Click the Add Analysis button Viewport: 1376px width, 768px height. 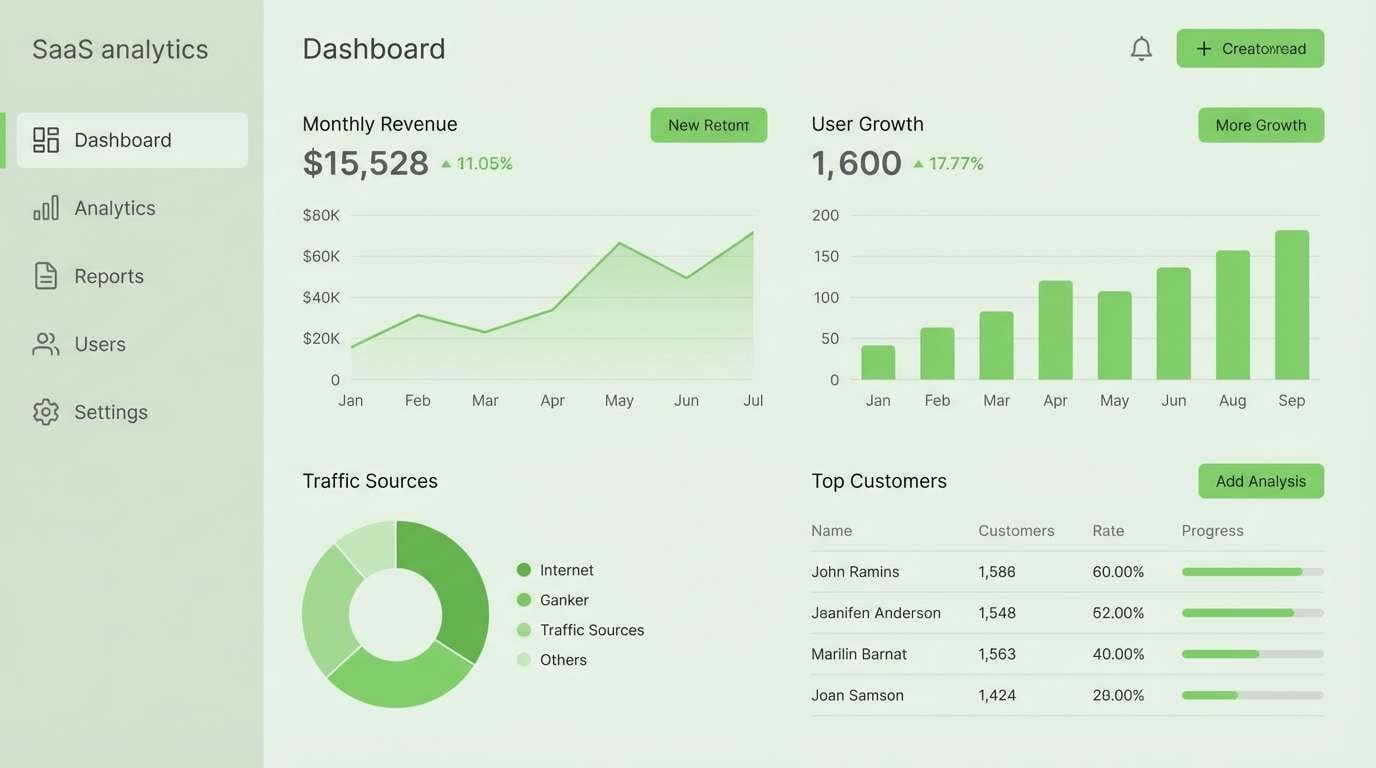(x=1260, y=481)
